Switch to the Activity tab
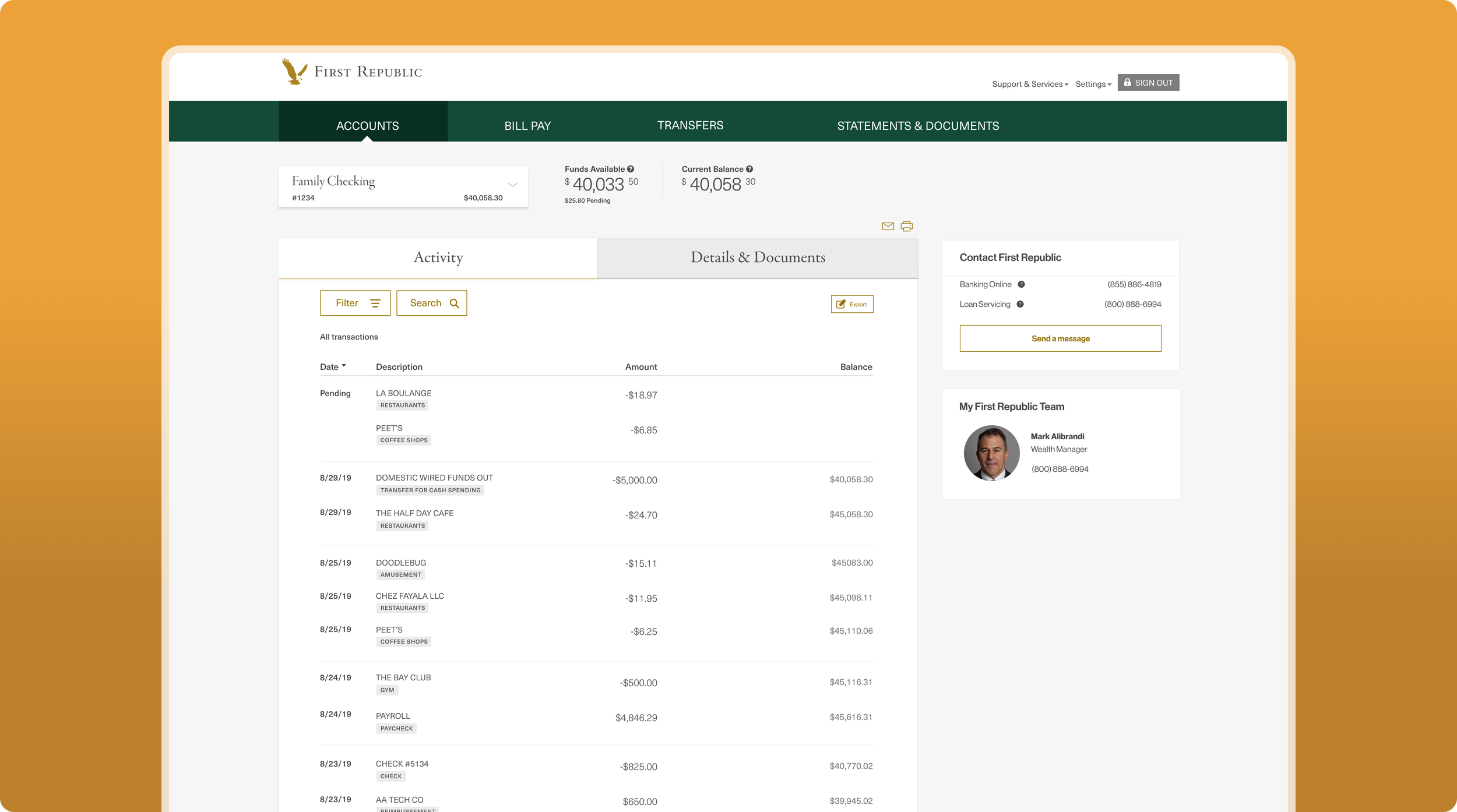The width and height of the screenshot is (1457, 812). (x=438, y=258)
